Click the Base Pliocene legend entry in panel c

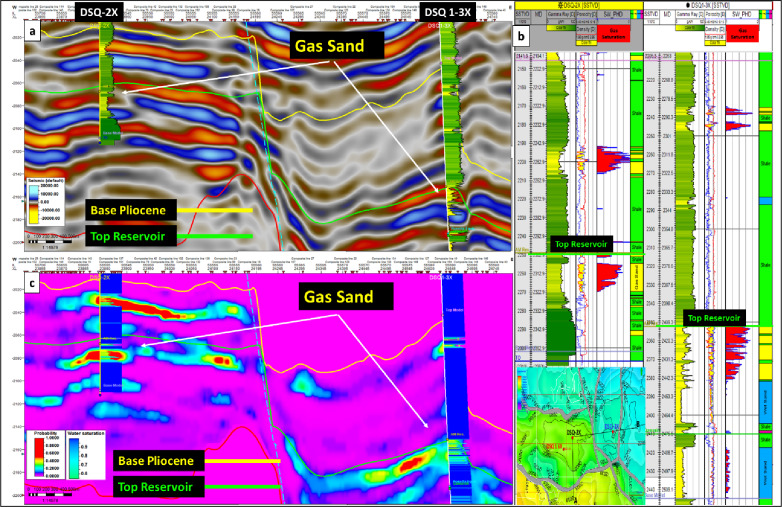pos(159,461)
